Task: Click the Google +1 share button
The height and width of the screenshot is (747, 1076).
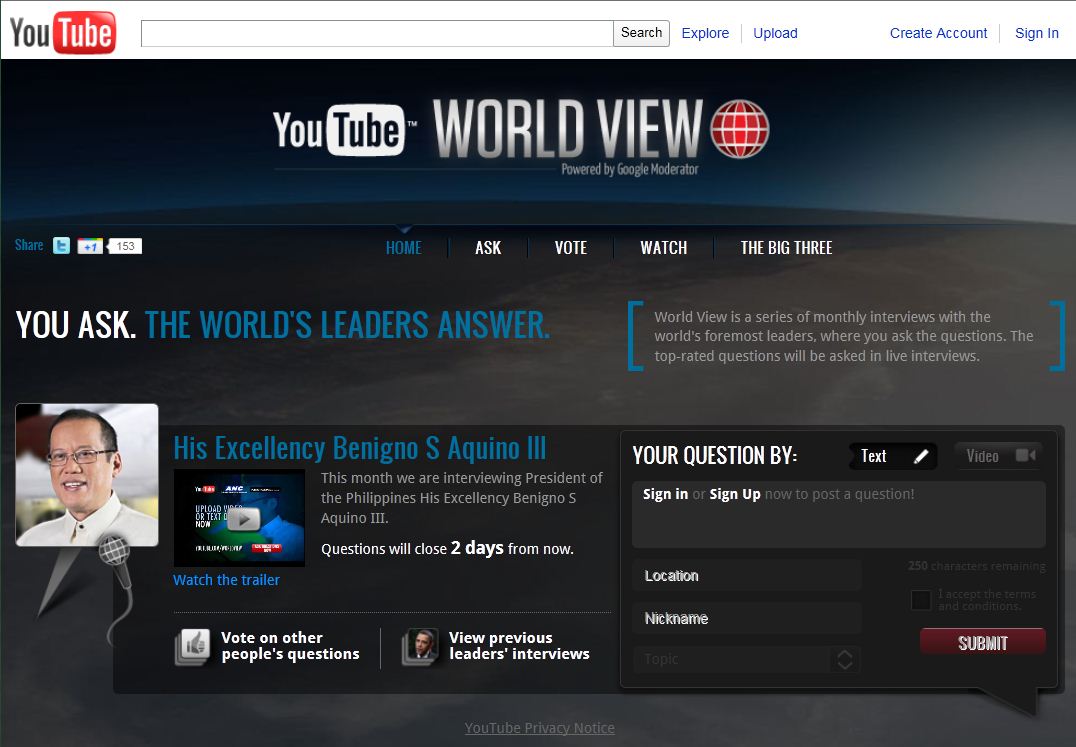Action: click(90, 246)
